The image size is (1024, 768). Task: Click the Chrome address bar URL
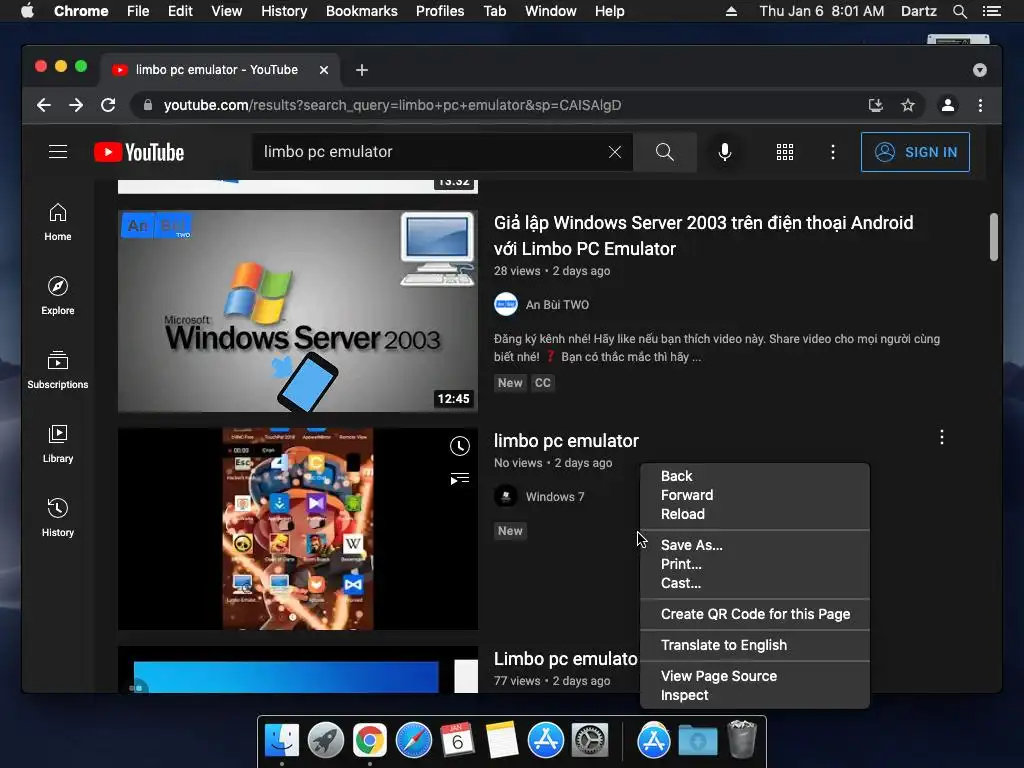[x=392, y=105]
